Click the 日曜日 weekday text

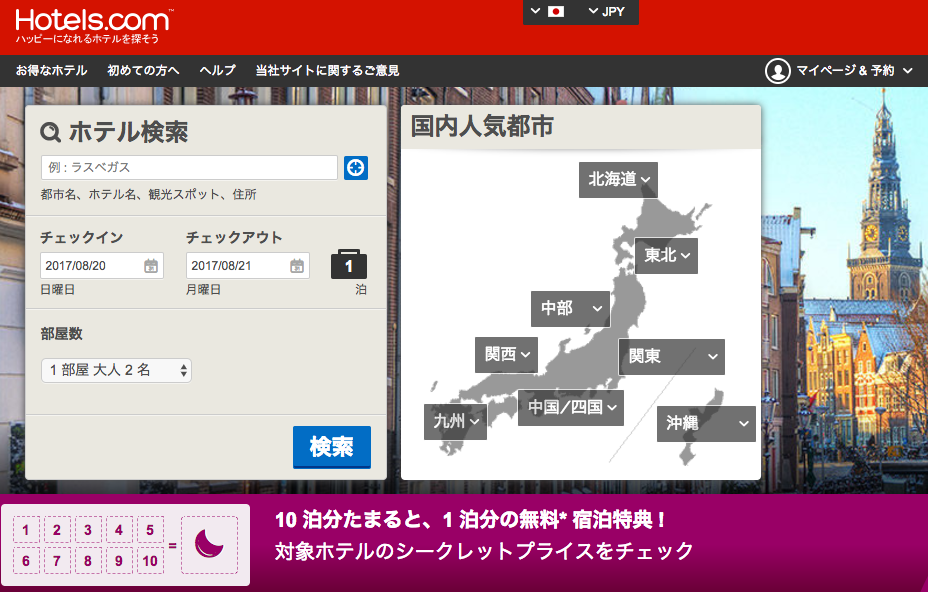57,290
